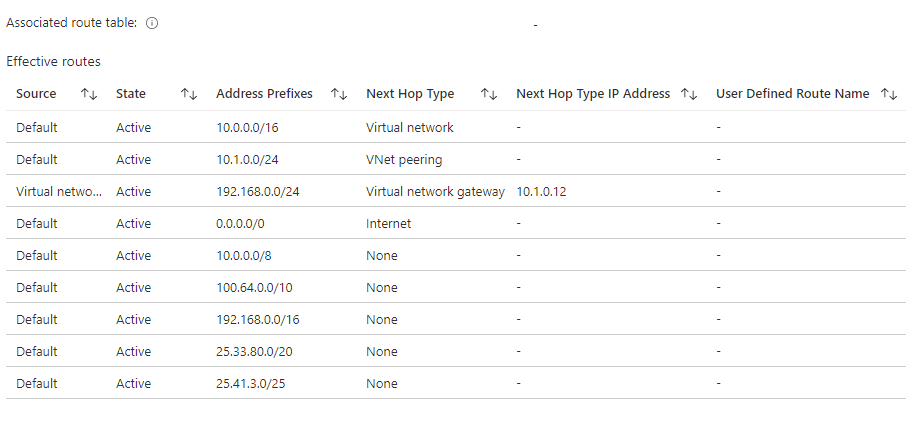Viewport: 909px width, 427px height.
Task: Click the 10.1.0.12 next hop IP address
Action: tap(541, 192)
